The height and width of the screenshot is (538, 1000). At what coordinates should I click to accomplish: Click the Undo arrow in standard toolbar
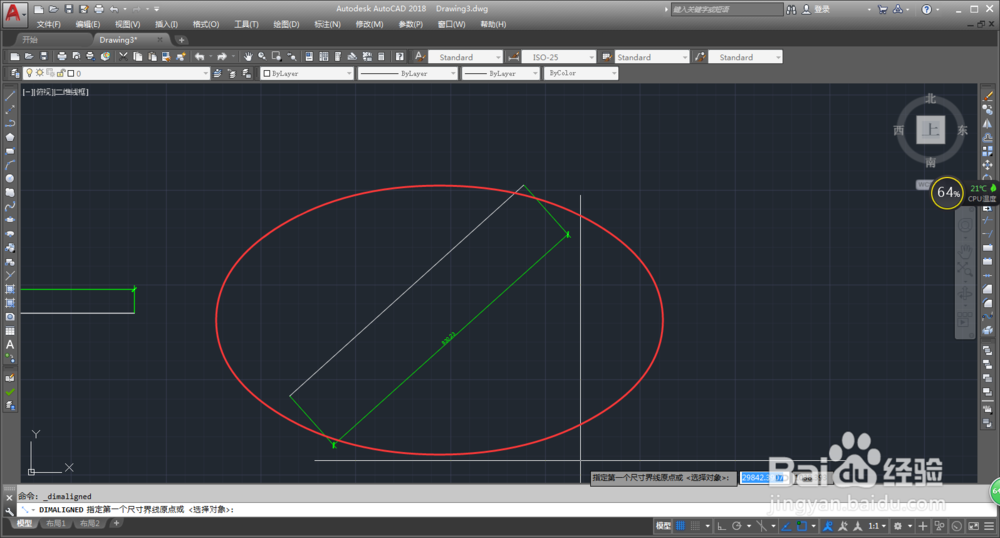pyautogui.click(x=200, y=57)
